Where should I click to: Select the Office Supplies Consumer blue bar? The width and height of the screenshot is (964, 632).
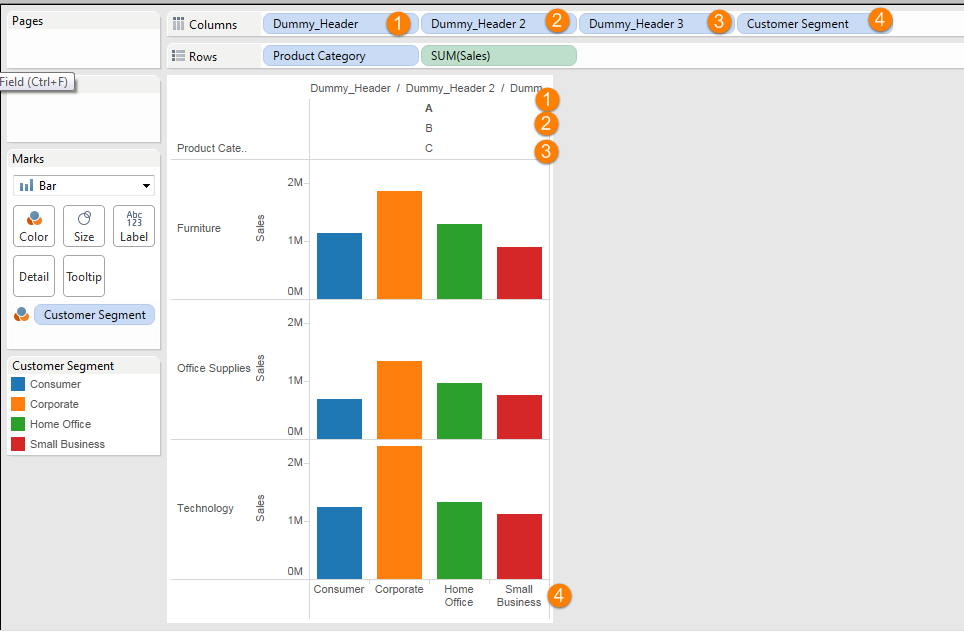coord(339,419)
